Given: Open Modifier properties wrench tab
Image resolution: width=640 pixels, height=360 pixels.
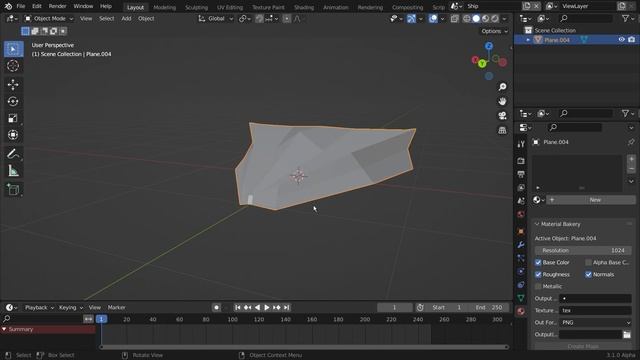Looking at the screenshot, I should (x=521, y=245).
